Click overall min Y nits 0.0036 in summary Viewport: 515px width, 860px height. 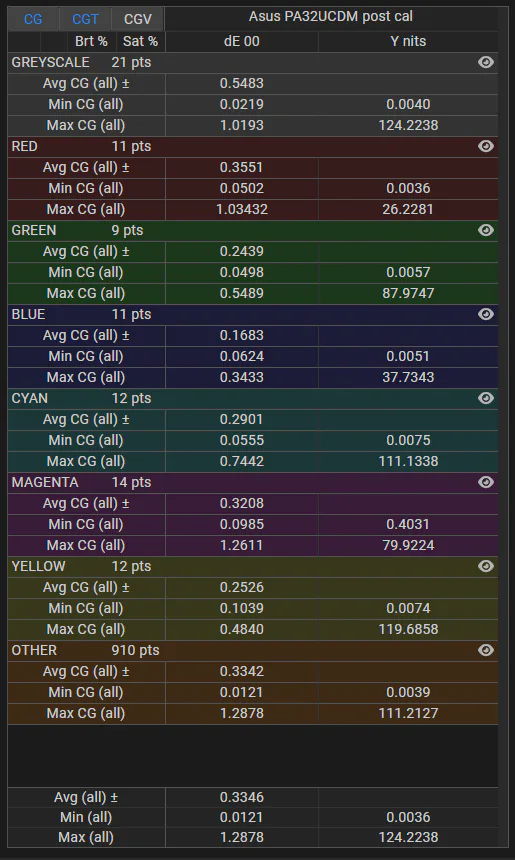[408, 817]
